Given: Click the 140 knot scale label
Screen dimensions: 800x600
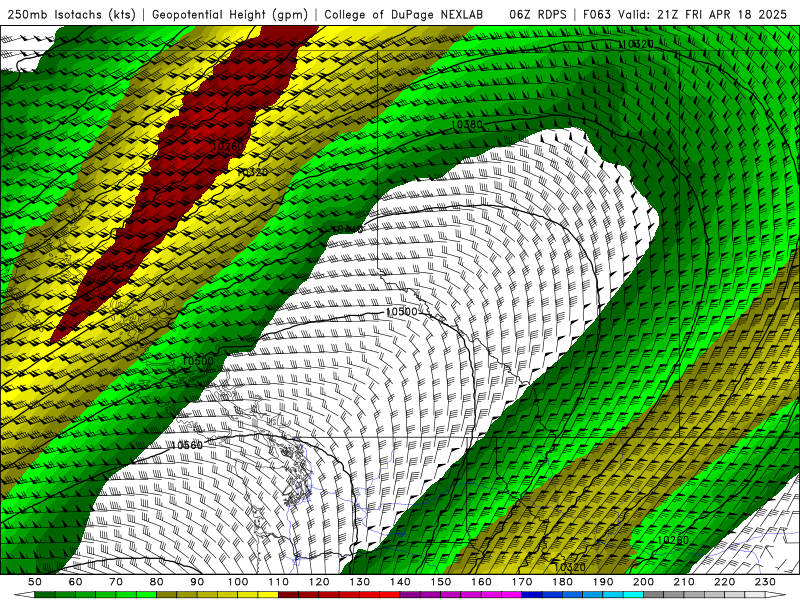Looking at the screenshot, I should (x=400, y=582).
